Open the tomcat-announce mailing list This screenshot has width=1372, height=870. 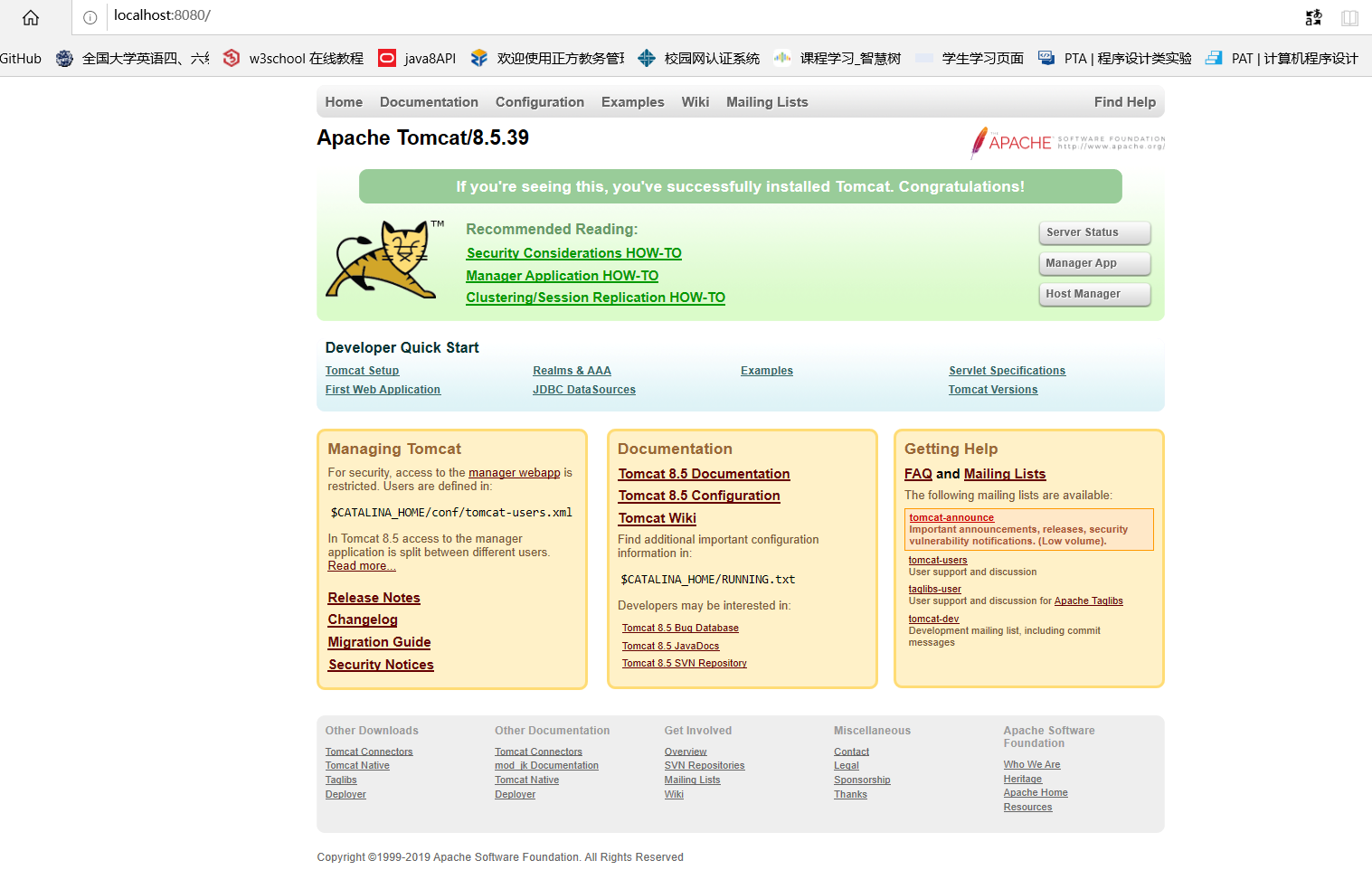click(951, 518)
